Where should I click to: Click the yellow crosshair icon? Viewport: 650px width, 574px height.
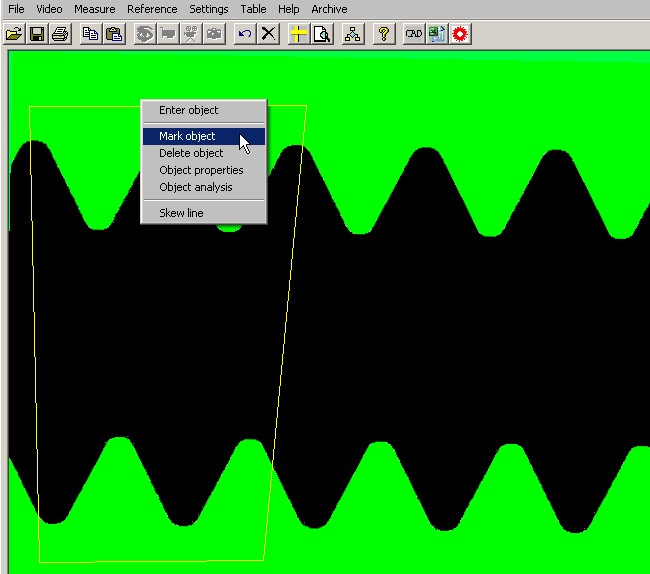coord(298,34)
